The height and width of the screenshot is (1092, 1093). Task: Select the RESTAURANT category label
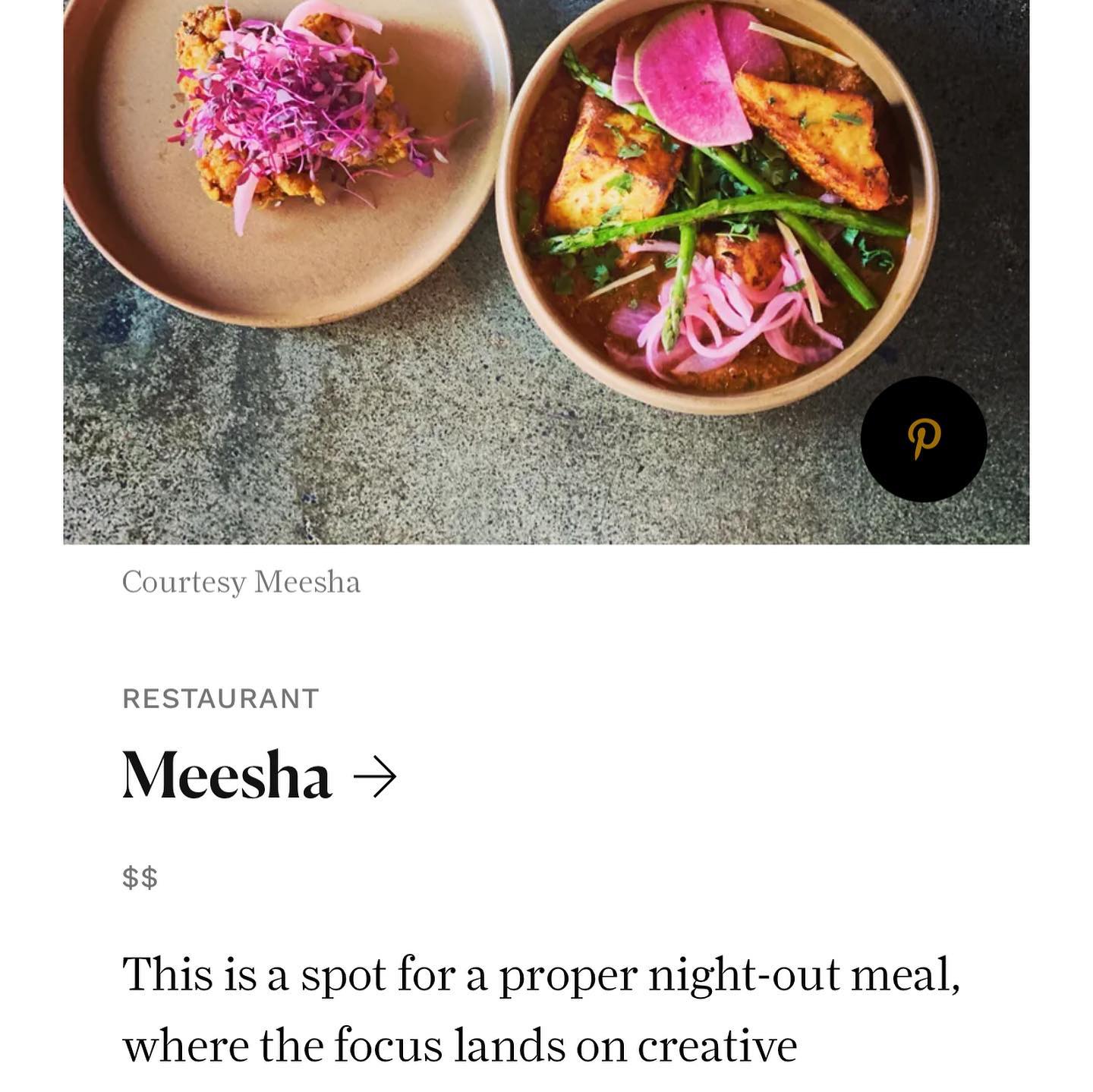click(x=221, y=698)
